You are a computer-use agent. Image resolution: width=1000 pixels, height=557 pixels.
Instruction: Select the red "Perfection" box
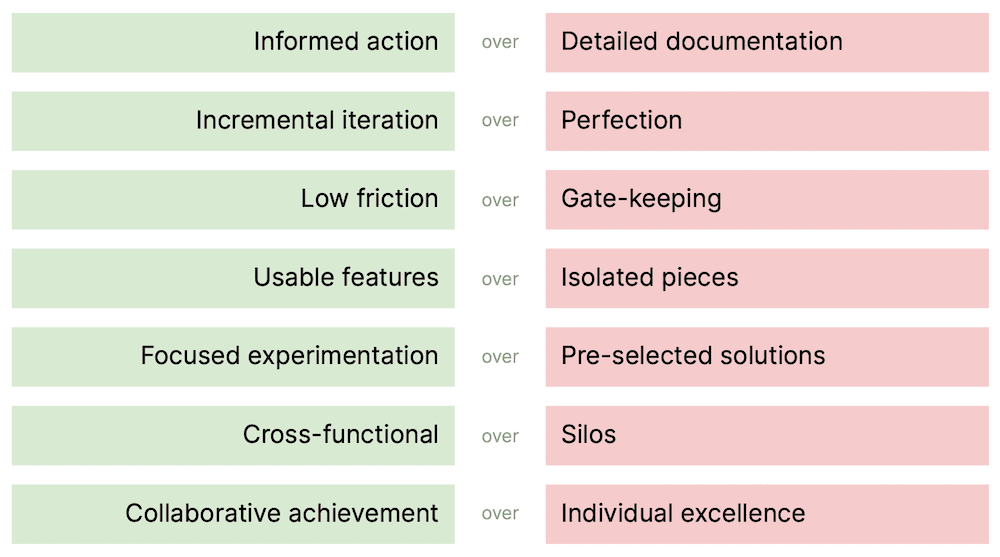pyautogui.click(x=766, y=121)
